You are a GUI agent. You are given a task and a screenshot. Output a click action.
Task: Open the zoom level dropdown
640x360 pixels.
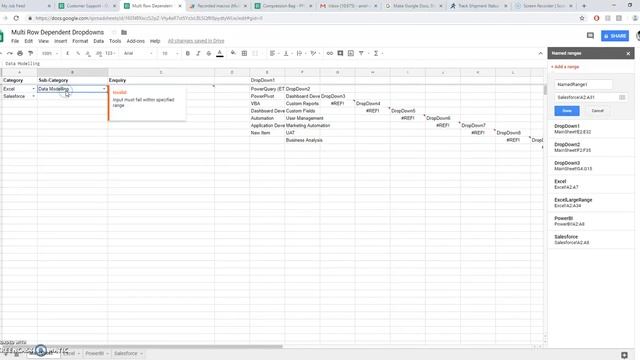(x=50, y=53)
